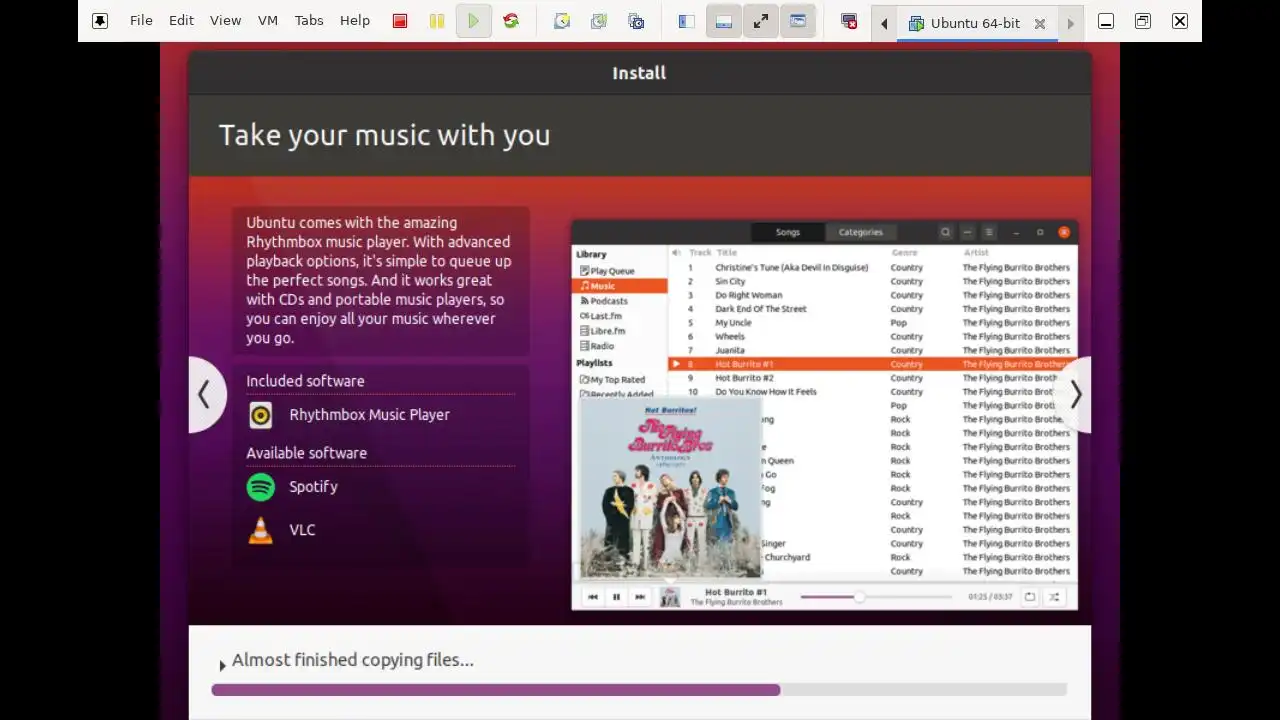Click the Genre column header

pyautogui.click(x=904, y=253)
